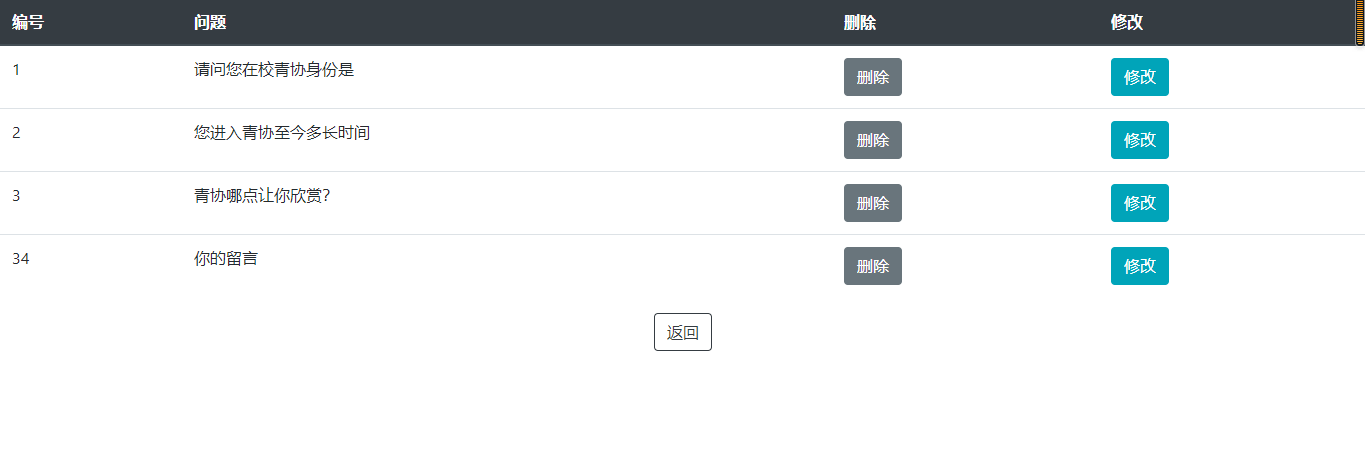Screen dimensions: 1365x468
Task: Click question text 青协哪点让你欣赏?
Action: click(262, 196)
